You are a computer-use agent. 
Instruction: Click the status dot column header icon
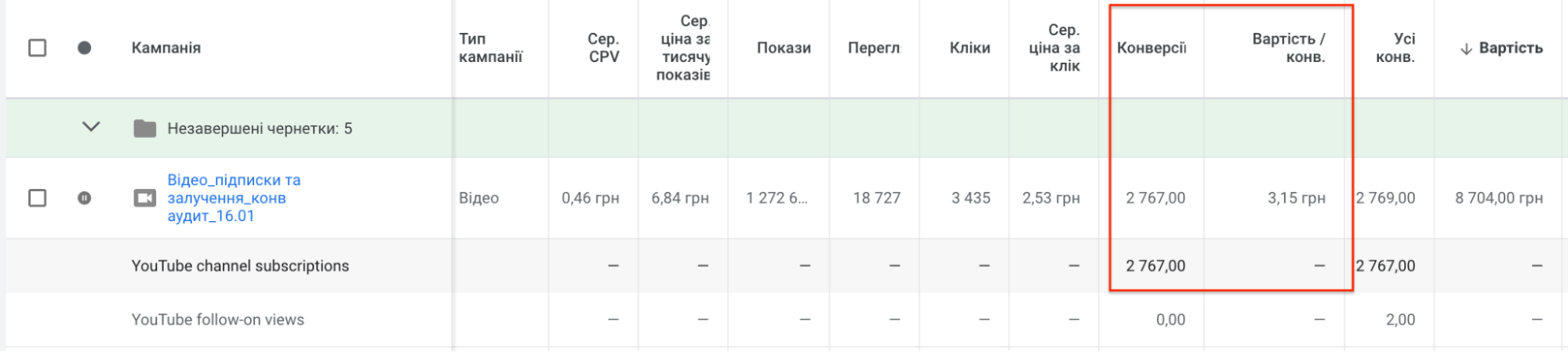tap(85, 48)
